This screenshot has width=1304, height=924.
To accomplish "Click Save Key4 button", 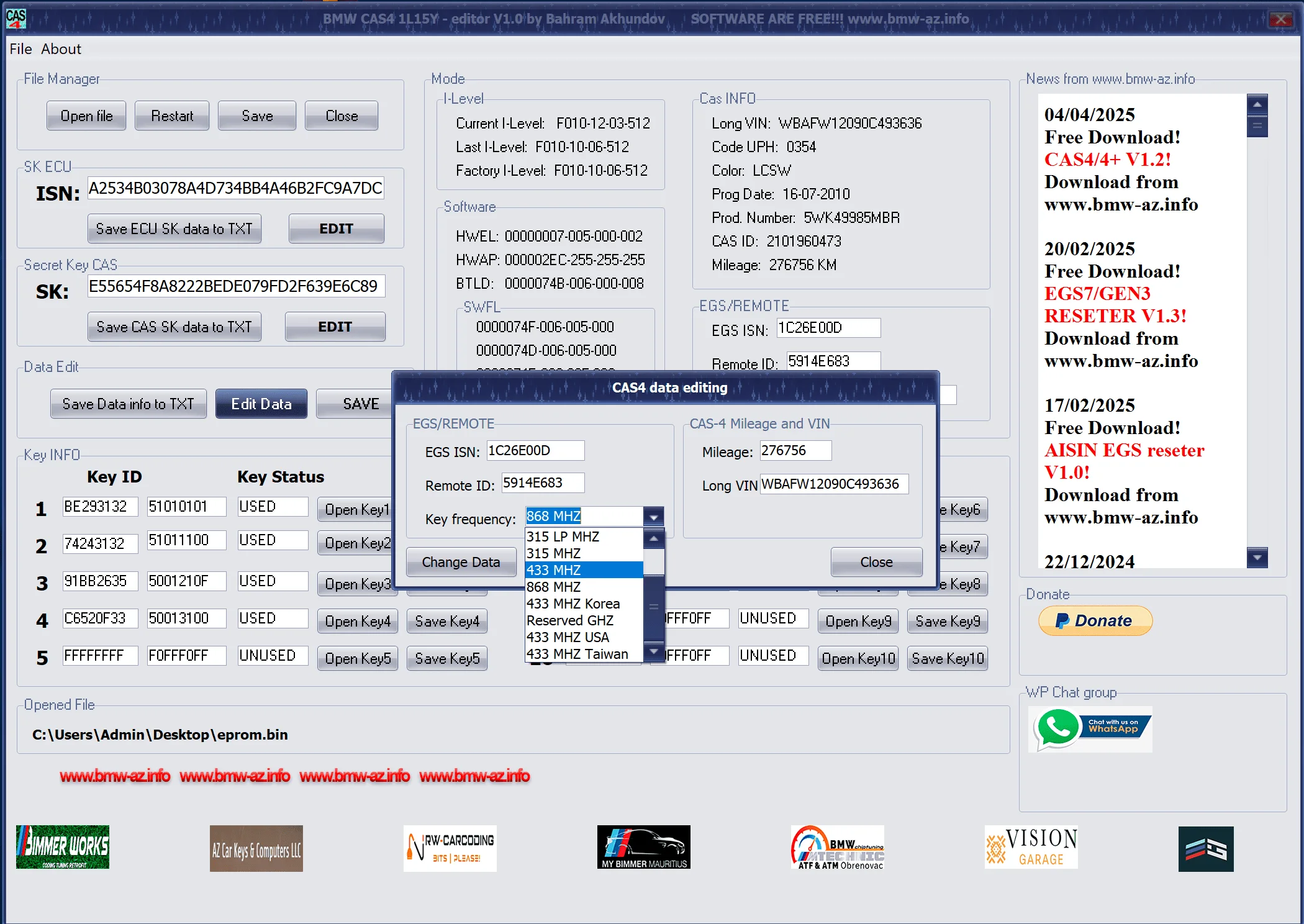I will pos(447,622).
